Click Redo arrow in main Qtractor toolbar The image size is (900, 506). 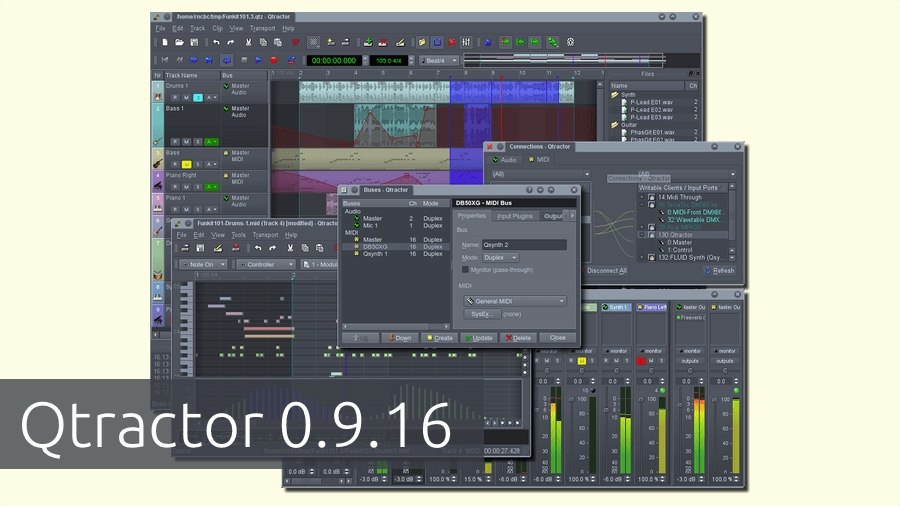tap(230, 42)
